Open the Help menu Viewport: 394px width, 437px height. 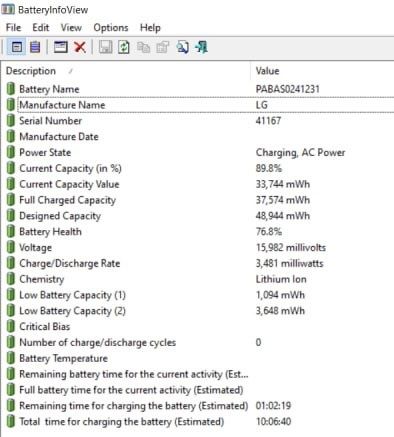(150, 27)
